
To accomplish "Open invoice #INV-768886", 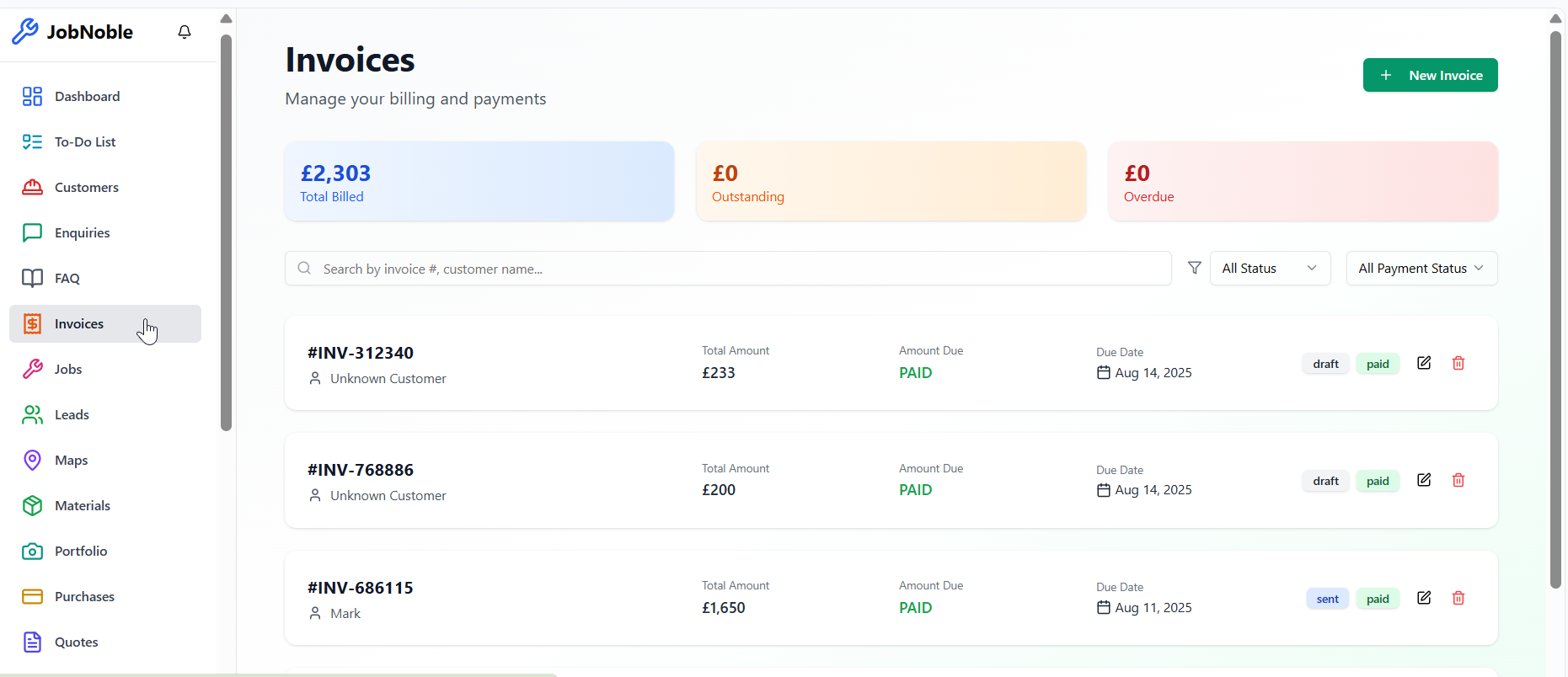I will coord(361,470).
